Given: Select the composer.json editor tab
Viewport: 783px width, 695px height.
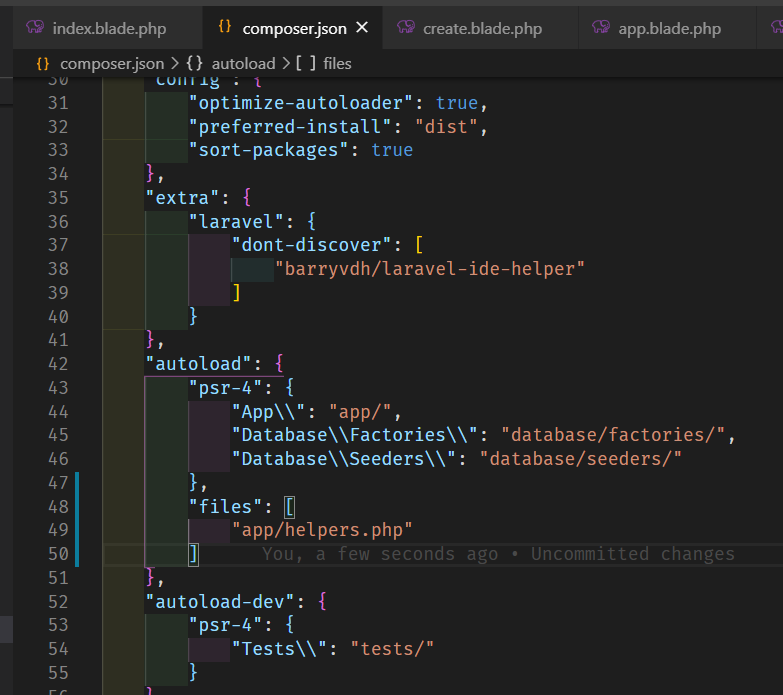Looking at the screenshot, I should tap(293, 28).
